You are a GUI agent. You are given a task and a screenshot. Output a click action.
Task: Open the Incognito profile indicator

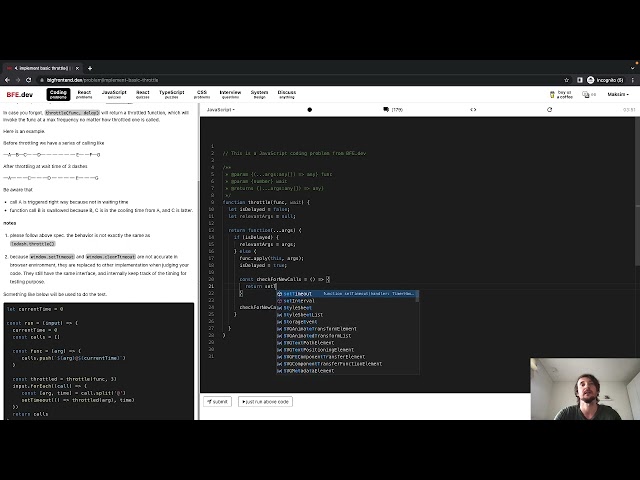click(605, 80)
